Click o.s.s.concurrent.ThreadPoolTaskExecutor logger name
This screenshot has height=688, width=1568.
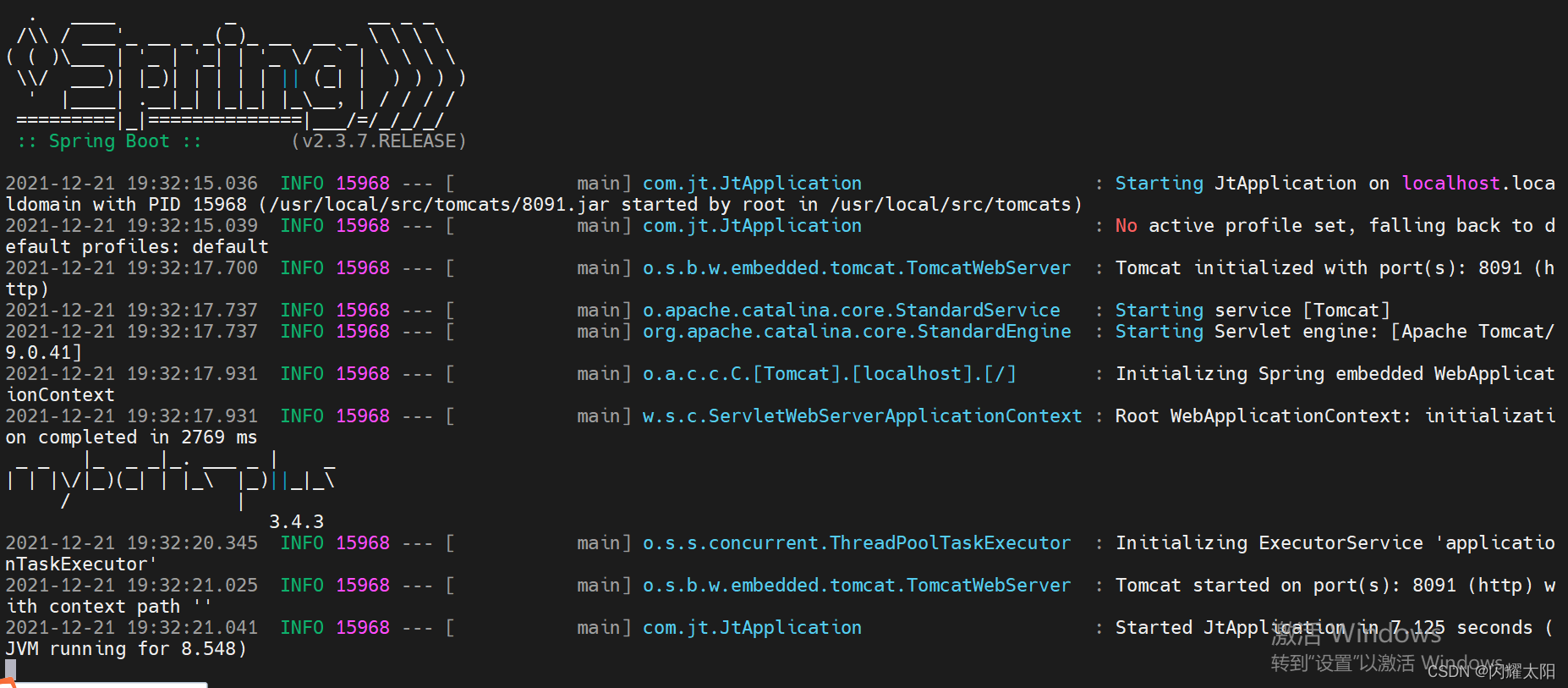[857, 543]
